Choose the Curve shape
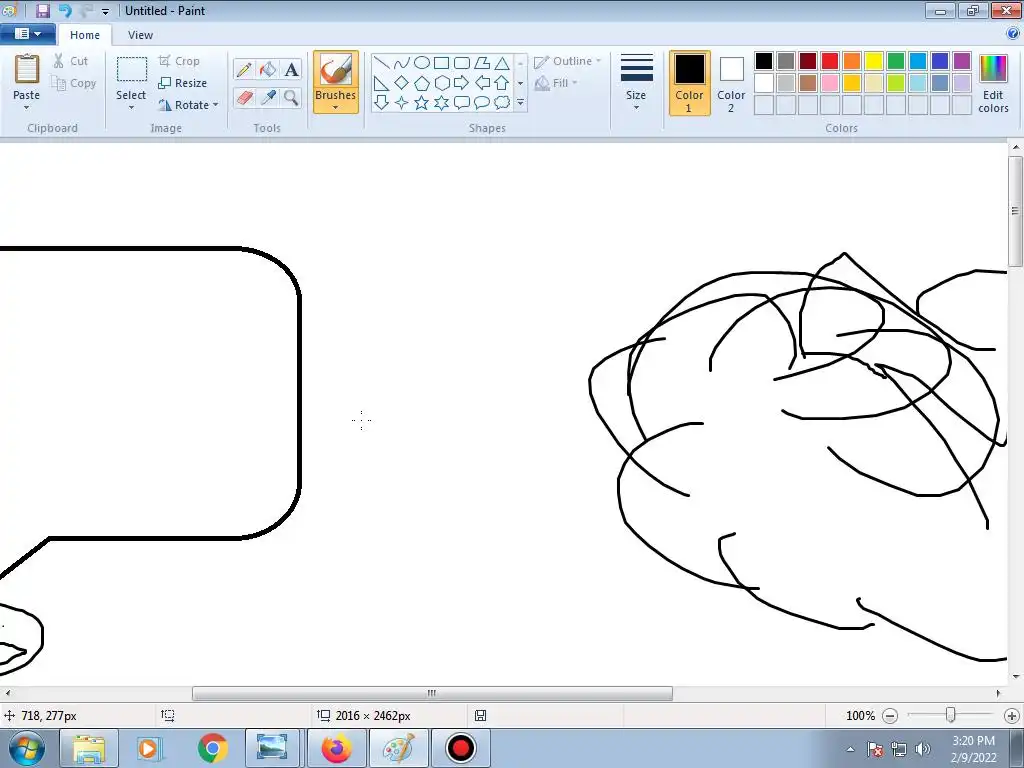This screenshot has width=1024, height=768. point(402,63)
